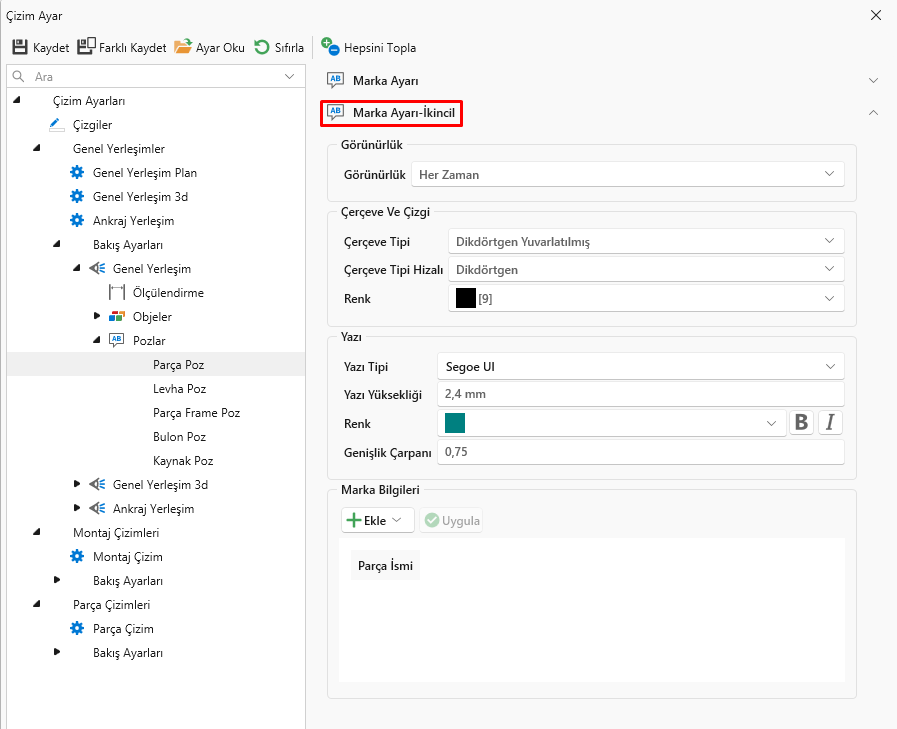Expand the Objeler tree node

(x=97, y=317)
